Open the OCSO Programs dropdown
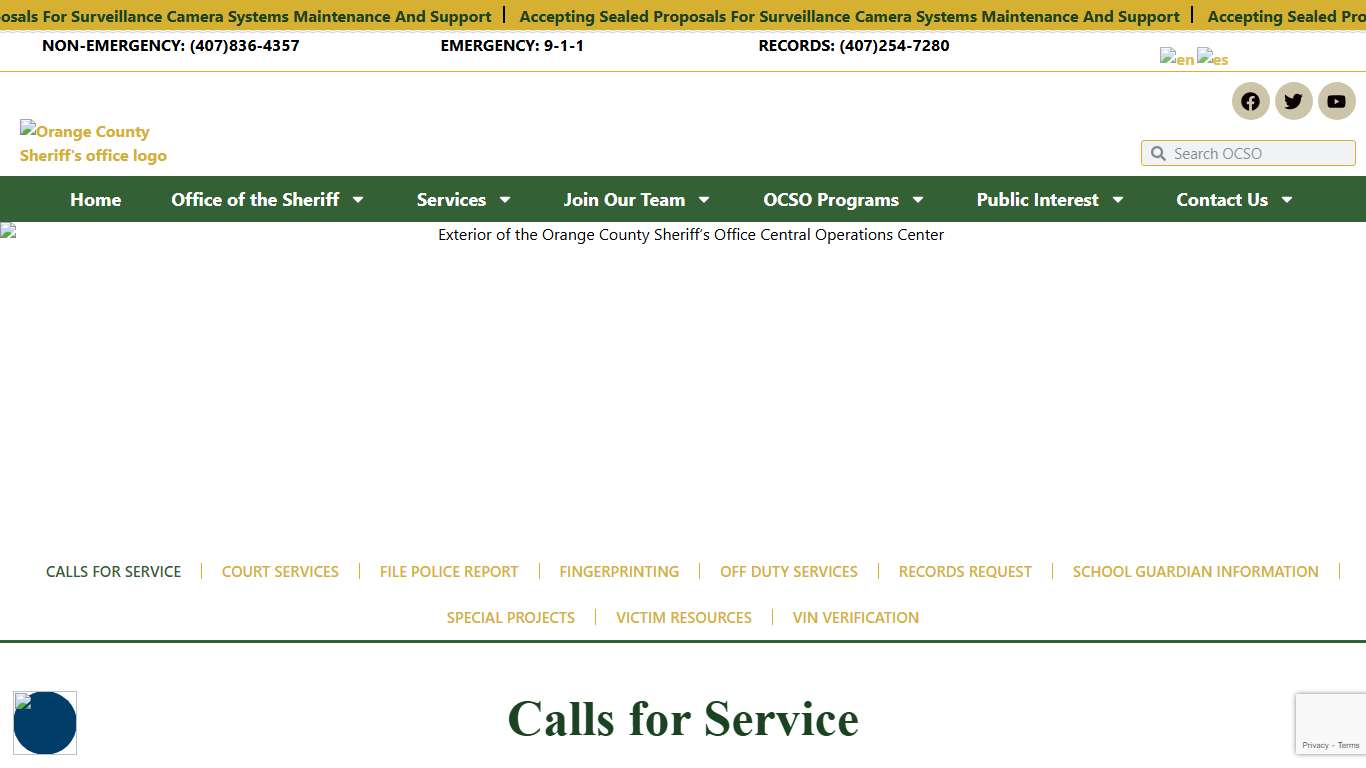Viewport: 1366px width, 768px height. coord(843,199)
